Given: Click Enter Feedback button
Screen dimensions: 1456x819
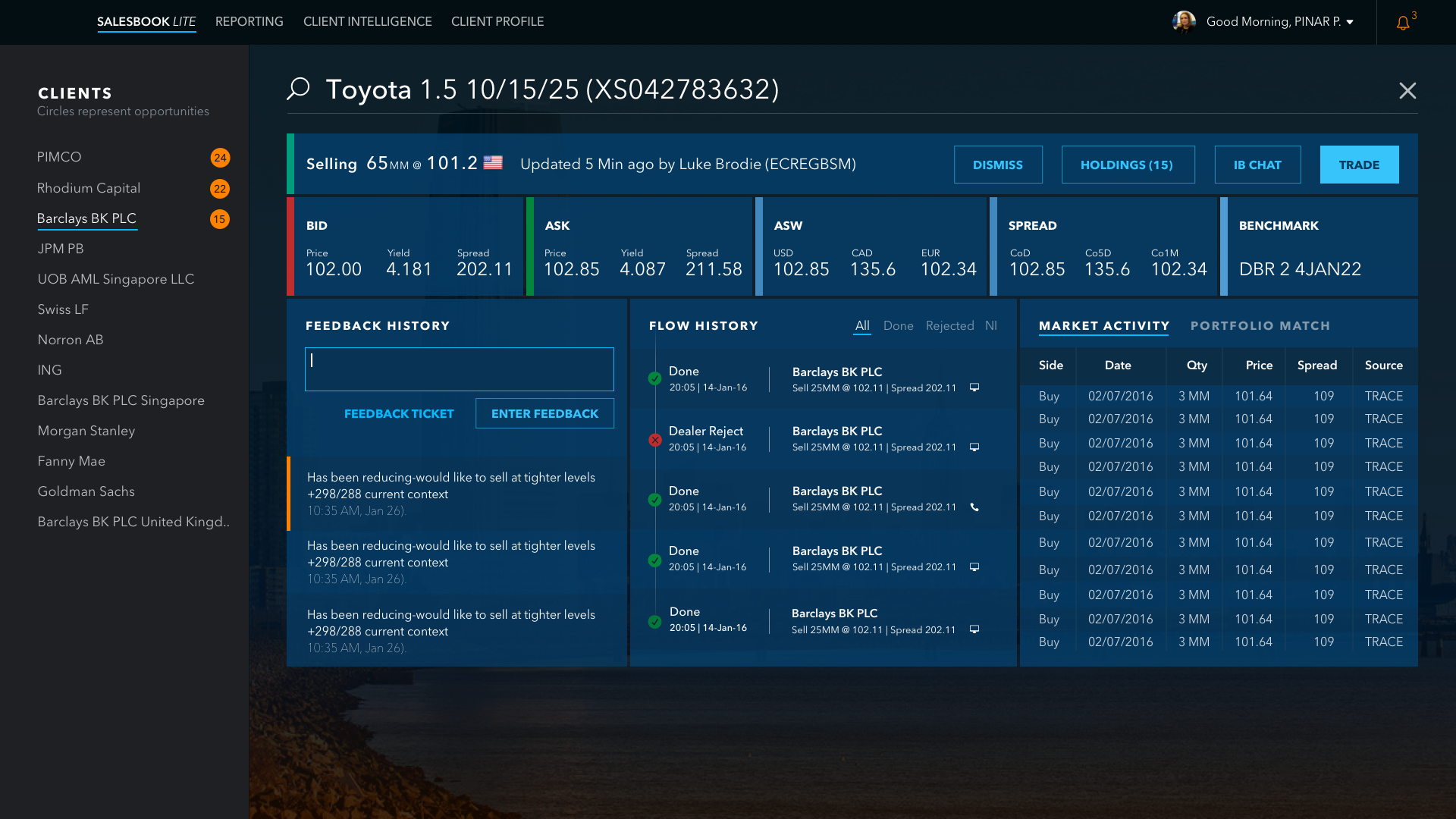Looking at the screenshot, I should pyautogui.click(x=544, y=413).
